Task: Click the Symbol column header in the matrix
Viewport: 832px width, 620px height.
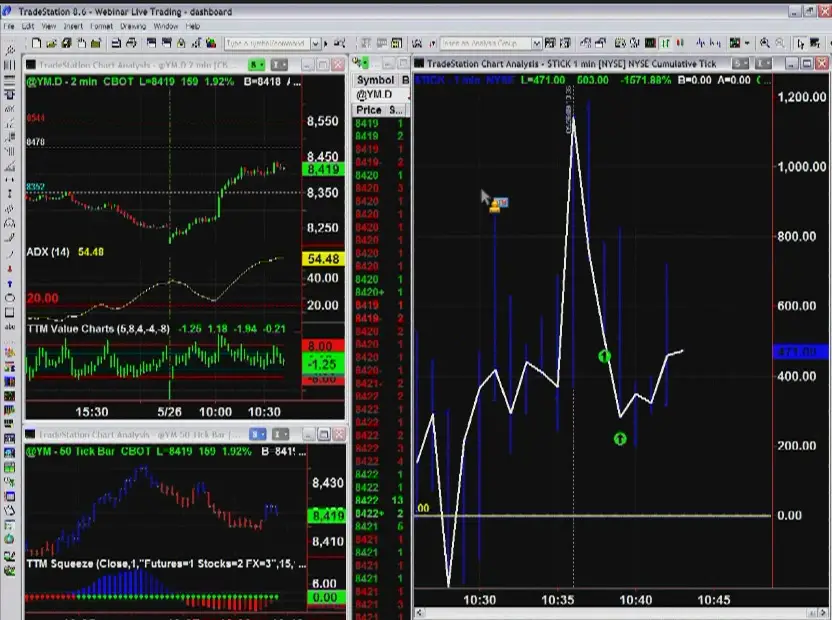Action: pyautogui.click(x=375, y=80)
